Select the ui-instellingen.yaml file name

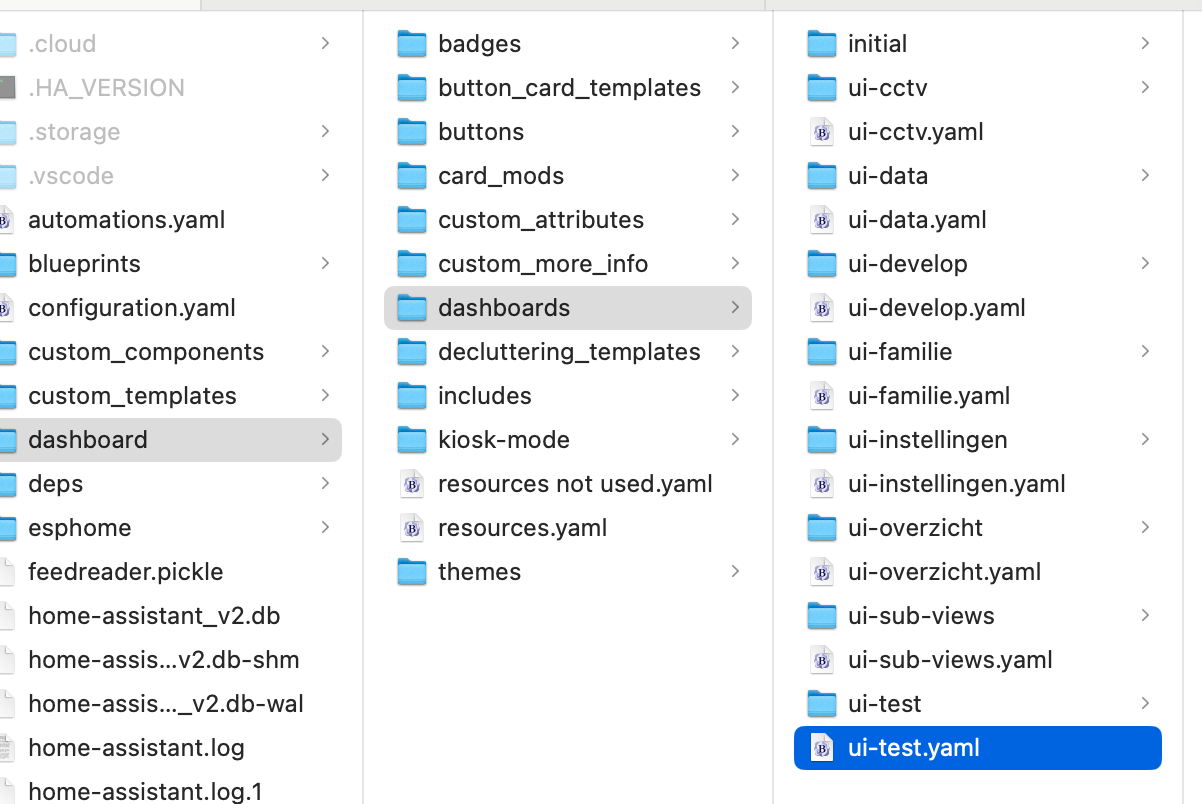[957, 484]
